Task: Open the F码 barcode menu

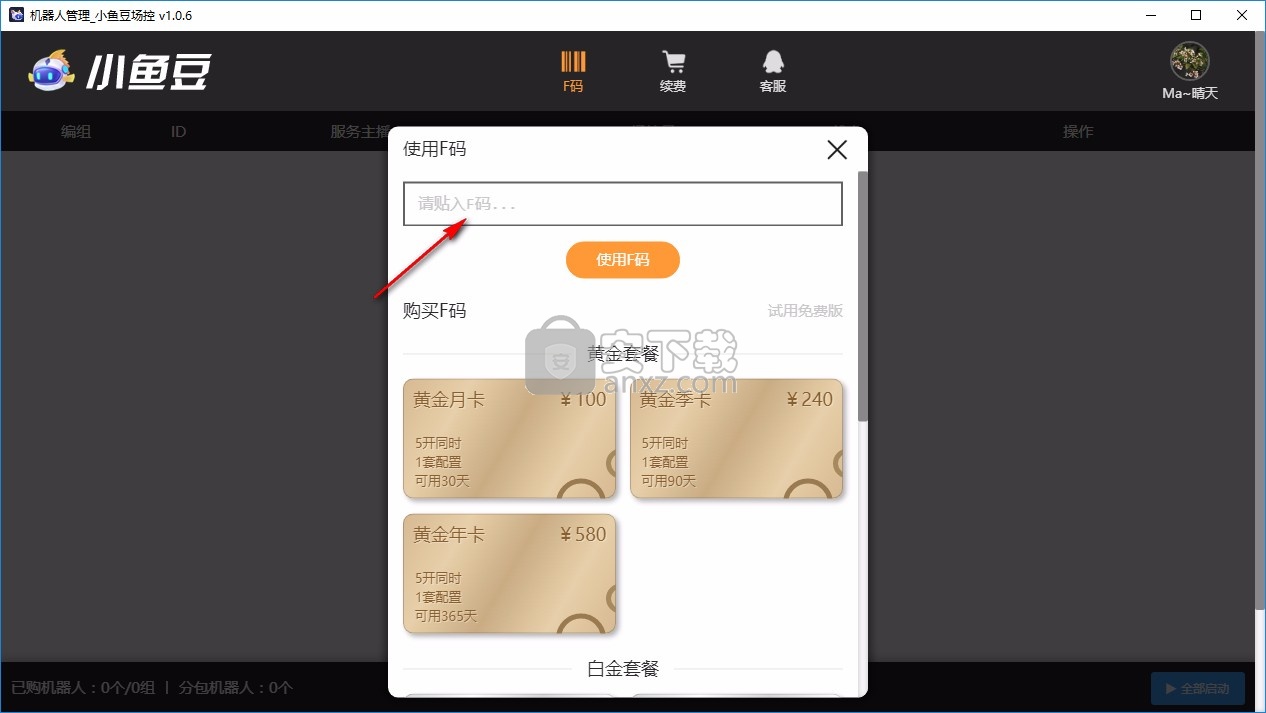Action: [573, 71]
